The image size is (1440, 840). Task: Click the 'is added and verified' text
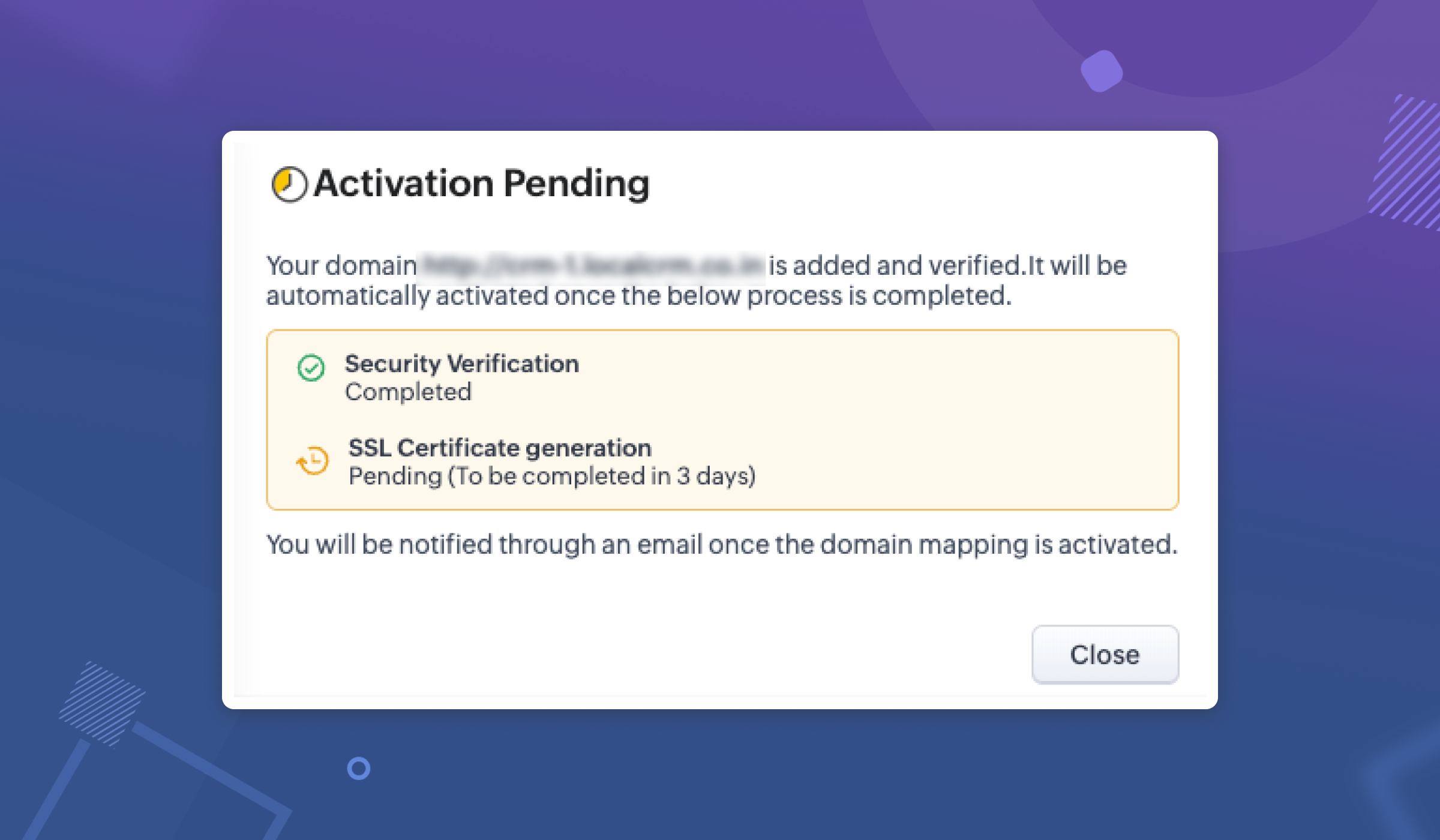tap(894, 266)
